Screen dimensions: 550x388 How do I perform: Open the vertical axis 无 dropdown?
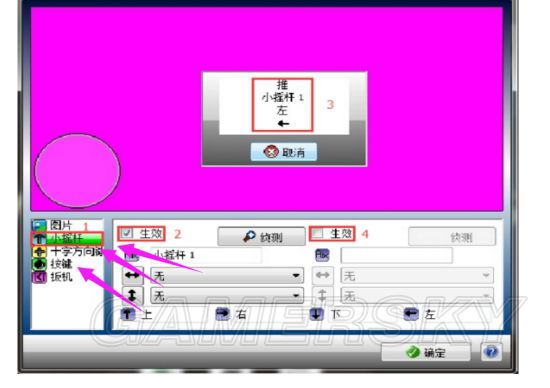pos(227,296)
